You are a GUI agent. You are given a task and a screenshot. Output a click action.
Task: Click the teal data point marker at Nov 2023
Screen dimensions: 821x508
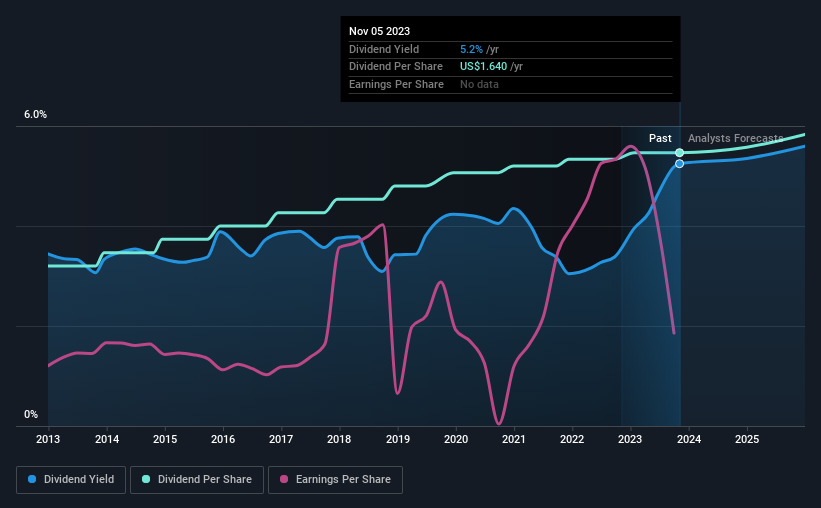(679, 153)
